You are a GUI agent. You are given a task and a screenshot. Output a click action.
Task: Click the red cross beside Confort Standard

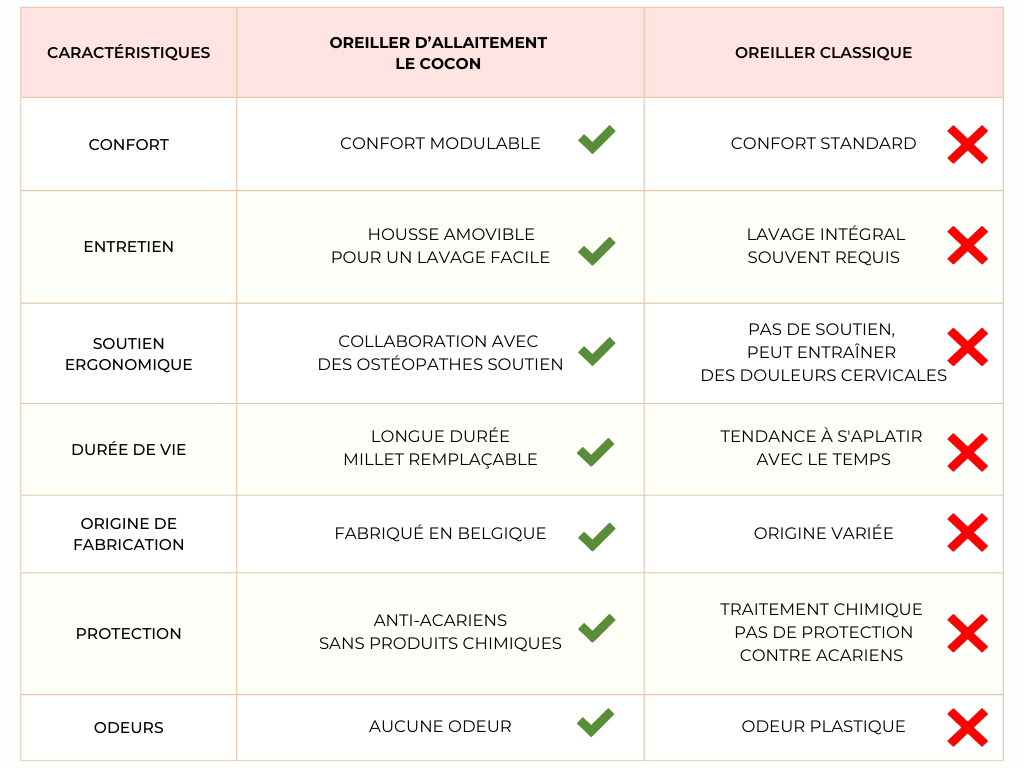point(967,145)
